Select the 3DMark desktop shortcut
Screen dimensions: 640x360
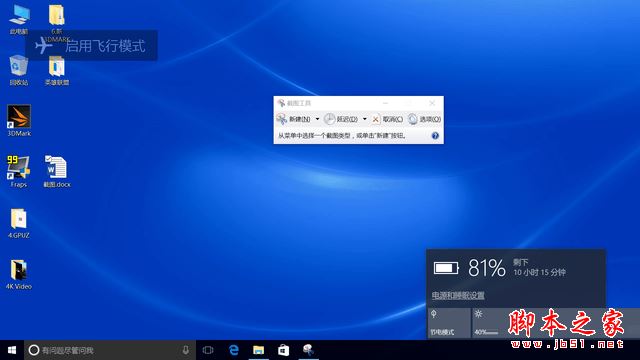coord(19,120)
